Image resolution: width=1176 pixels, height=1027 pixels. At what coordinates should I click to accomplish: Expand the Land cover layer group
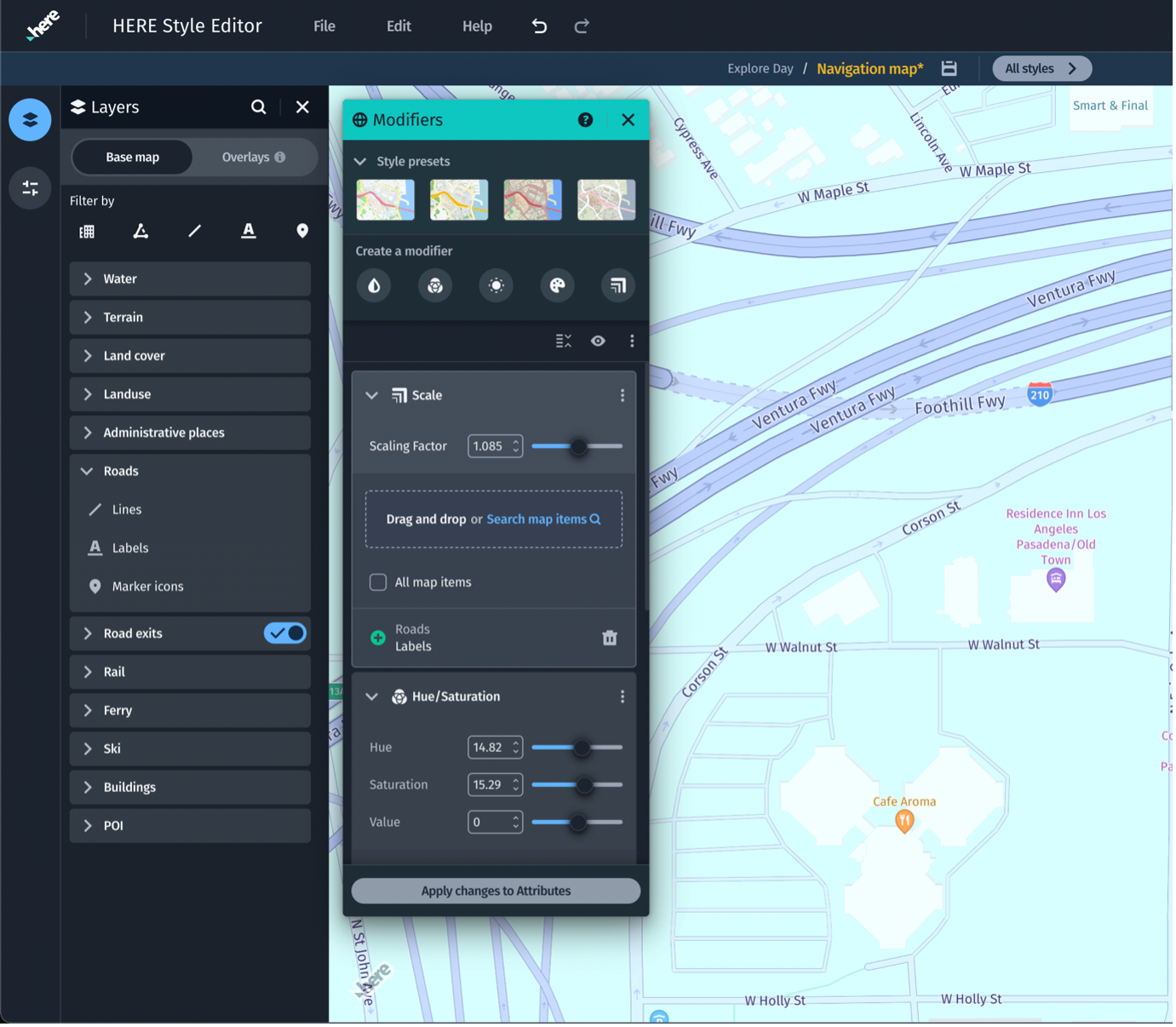(x=190, y=356)
